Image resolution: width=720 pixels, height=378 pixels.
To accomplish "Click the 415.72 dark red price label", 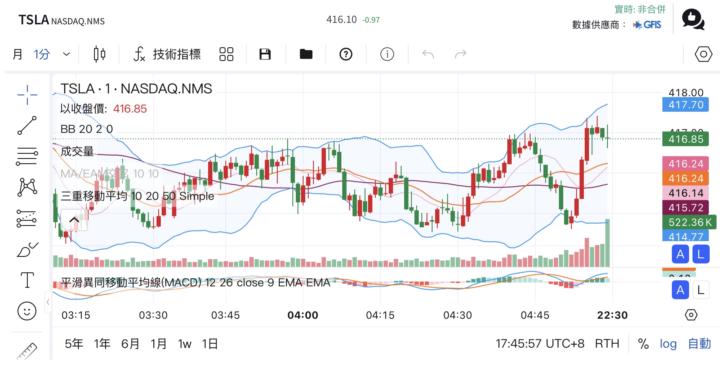I will [686, 208].
